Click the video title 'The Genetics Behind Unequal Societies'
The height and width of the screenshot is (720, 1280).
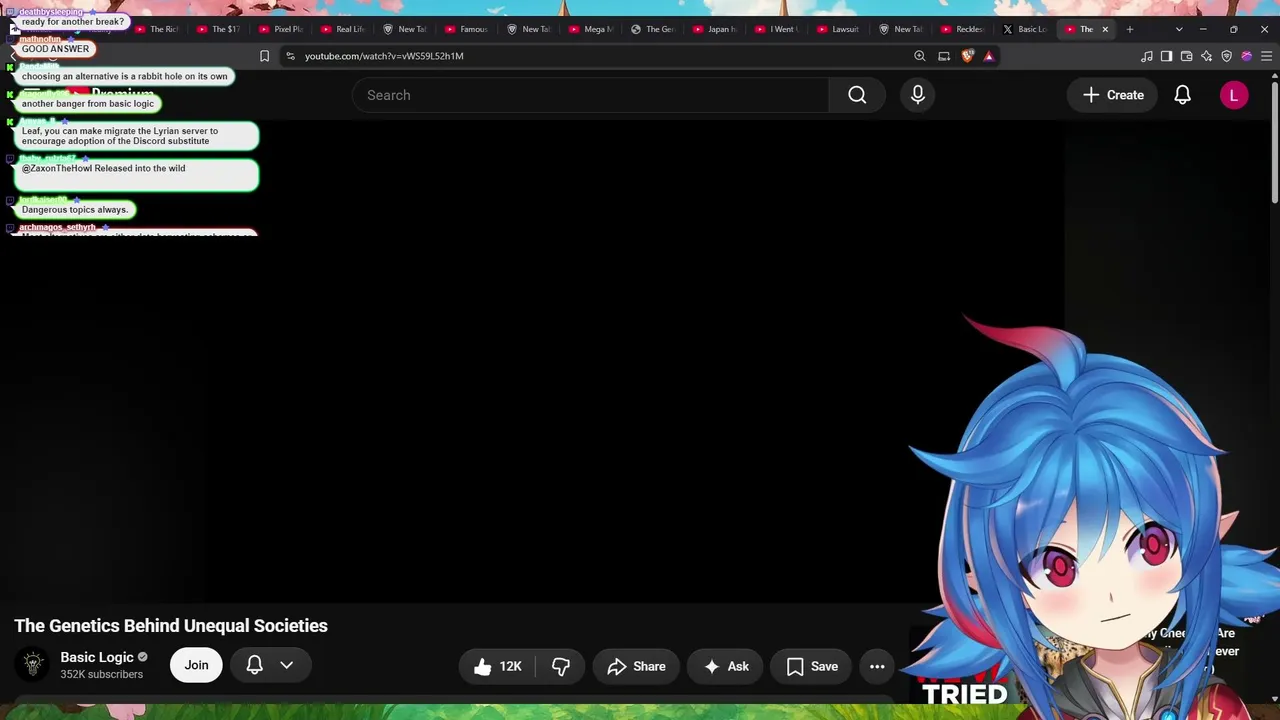coord(171,626)
